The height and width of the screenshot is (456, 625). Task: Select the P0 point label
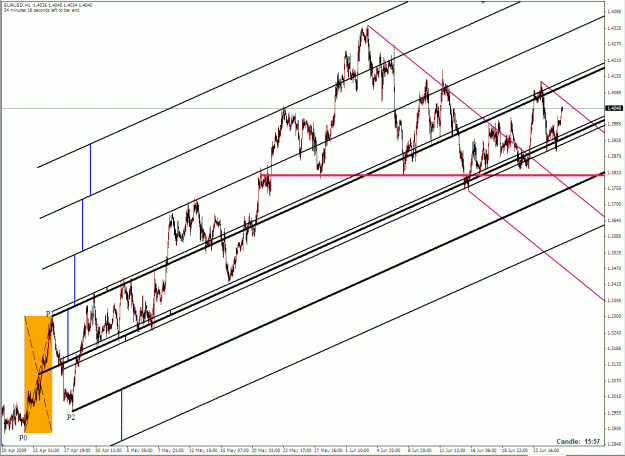click(x=23, y=438)
